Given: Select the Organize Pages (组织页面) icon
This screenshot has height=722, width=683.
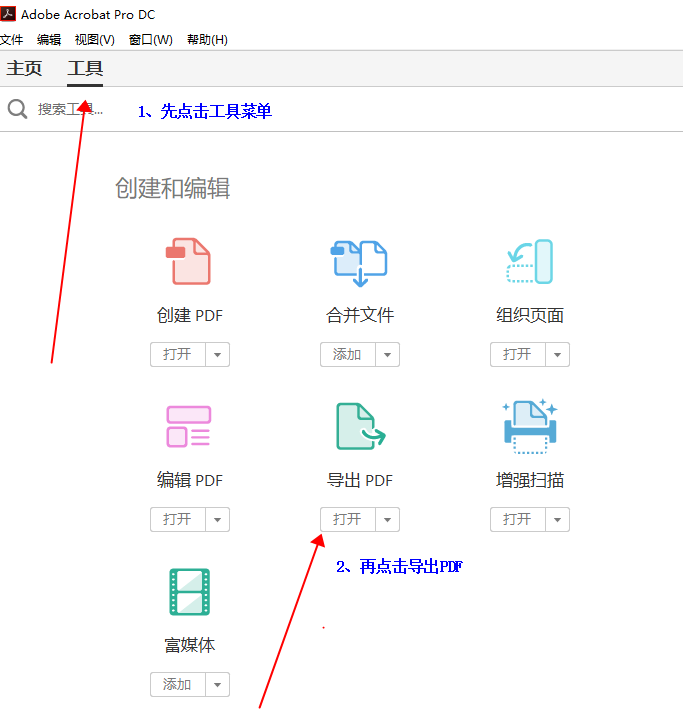Looking at the screenshot, I should 530,261.
